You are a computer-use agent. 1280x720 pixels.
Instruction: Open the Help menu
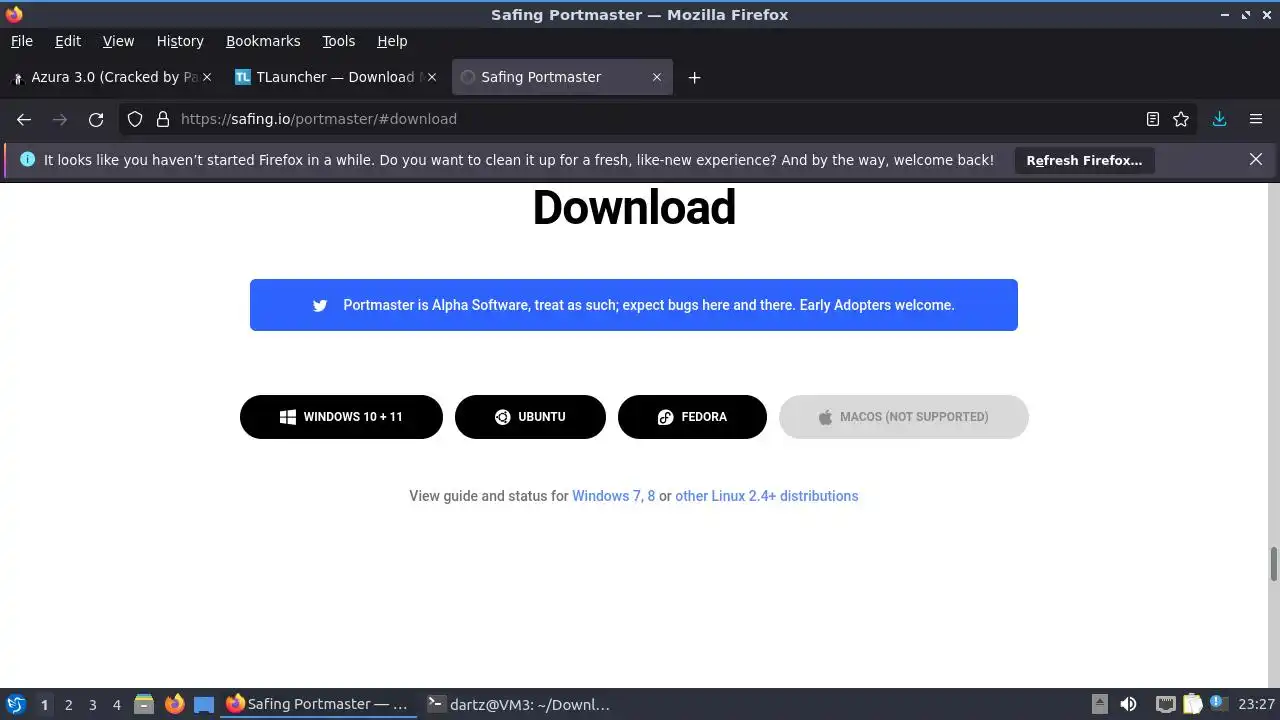pos(392,41)
